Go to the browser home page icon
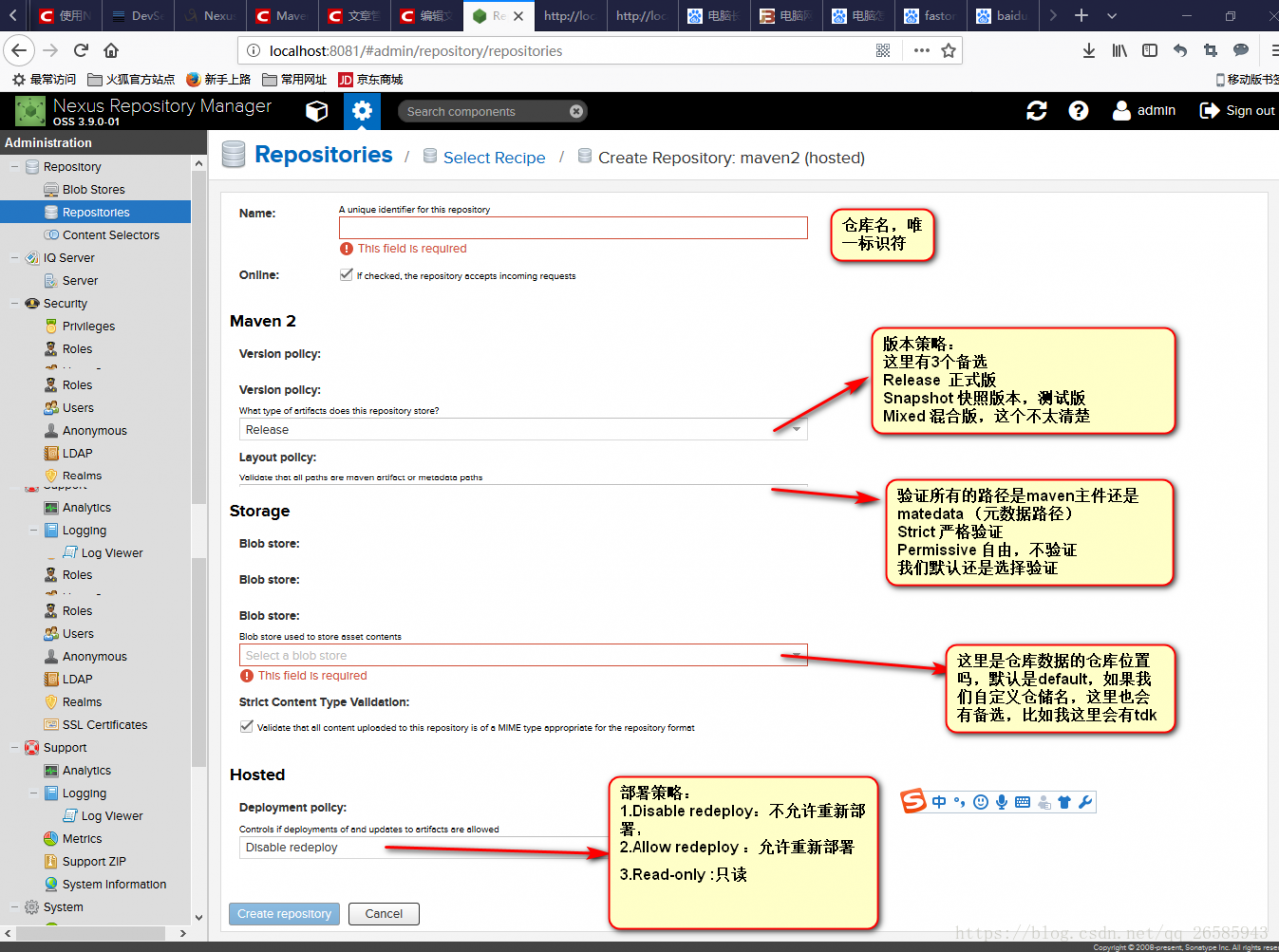The height and width of the screenshot is (952, 1279). 111,50
